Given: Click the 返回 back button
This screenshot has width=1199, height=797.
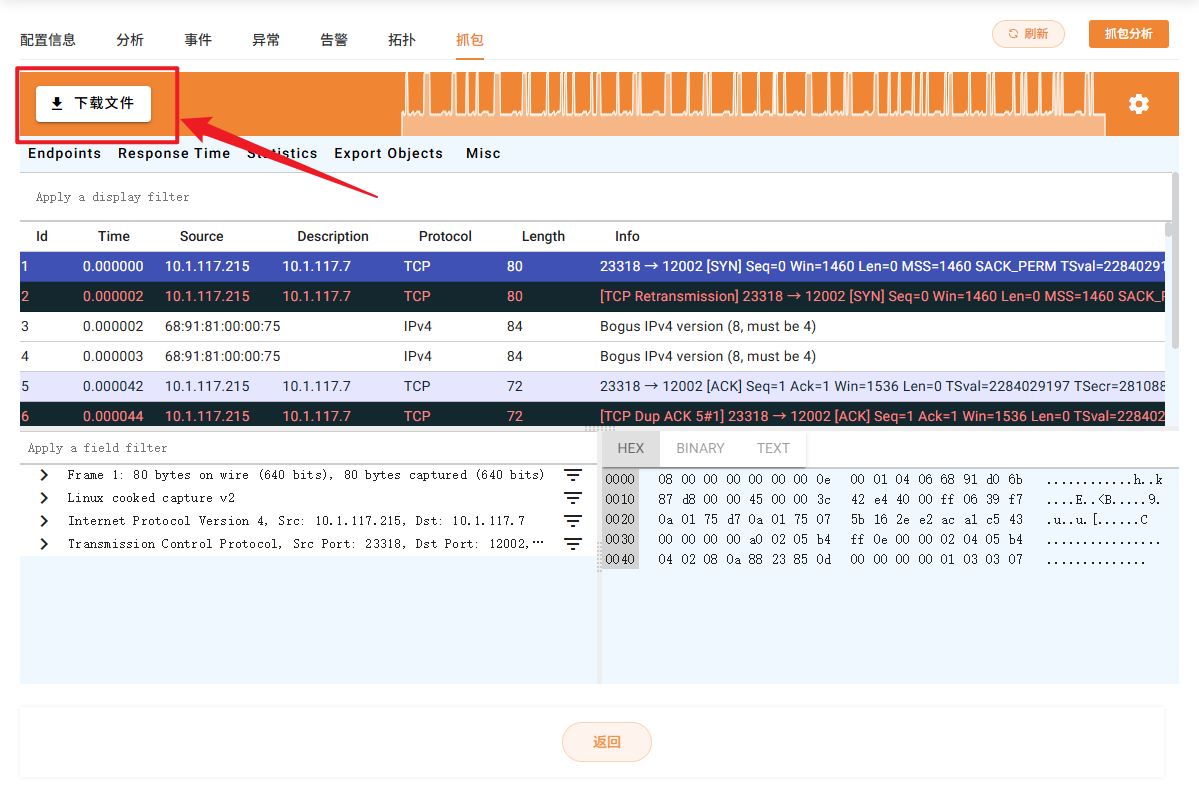Looking at the screenshot, I should tap(607, 742).
